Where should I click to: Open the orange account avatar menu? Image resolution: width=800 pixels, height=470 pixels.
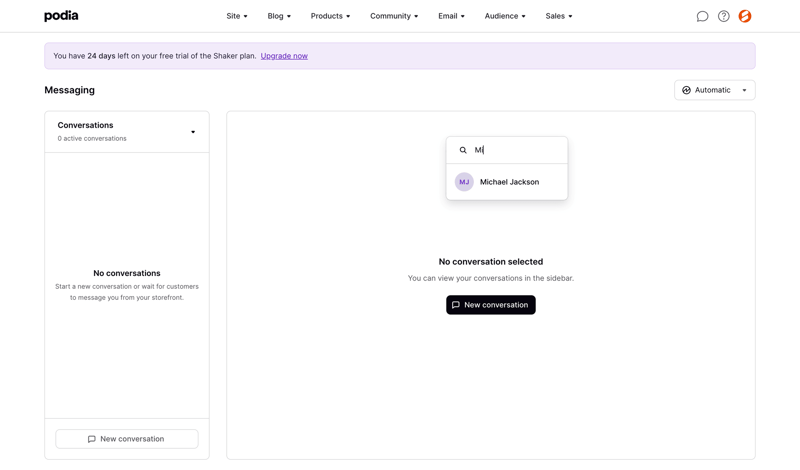click(745, 16)
